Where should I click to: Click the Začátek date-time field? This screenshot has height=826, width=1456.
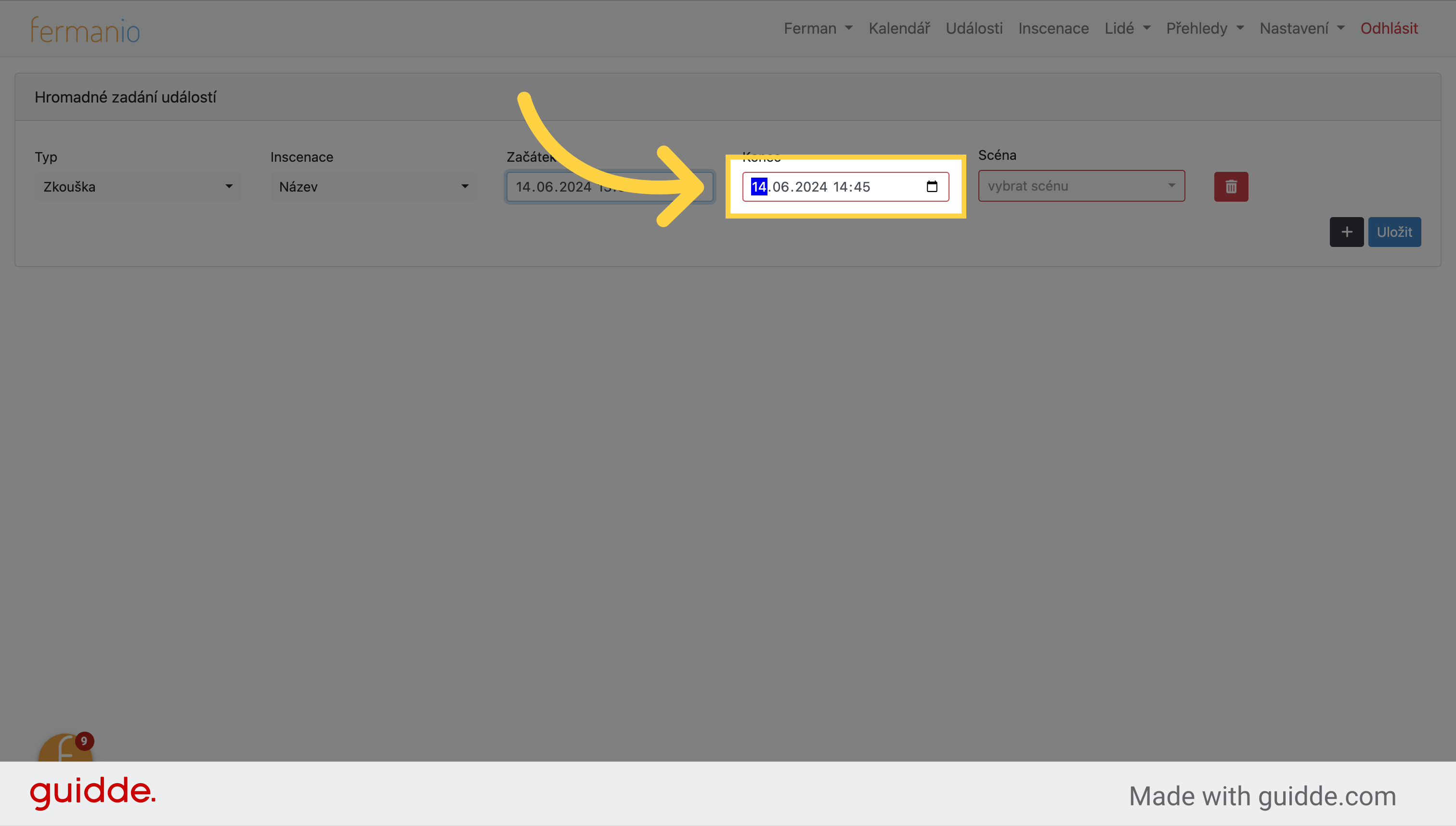click(610, 187)
